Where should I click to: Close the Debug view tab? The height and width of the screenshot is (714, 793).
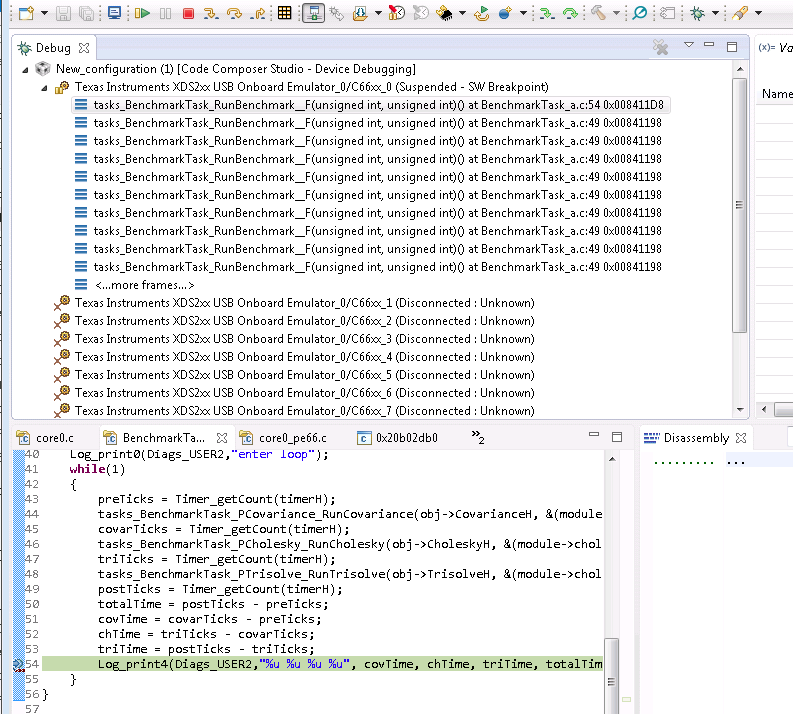[84, 48]
